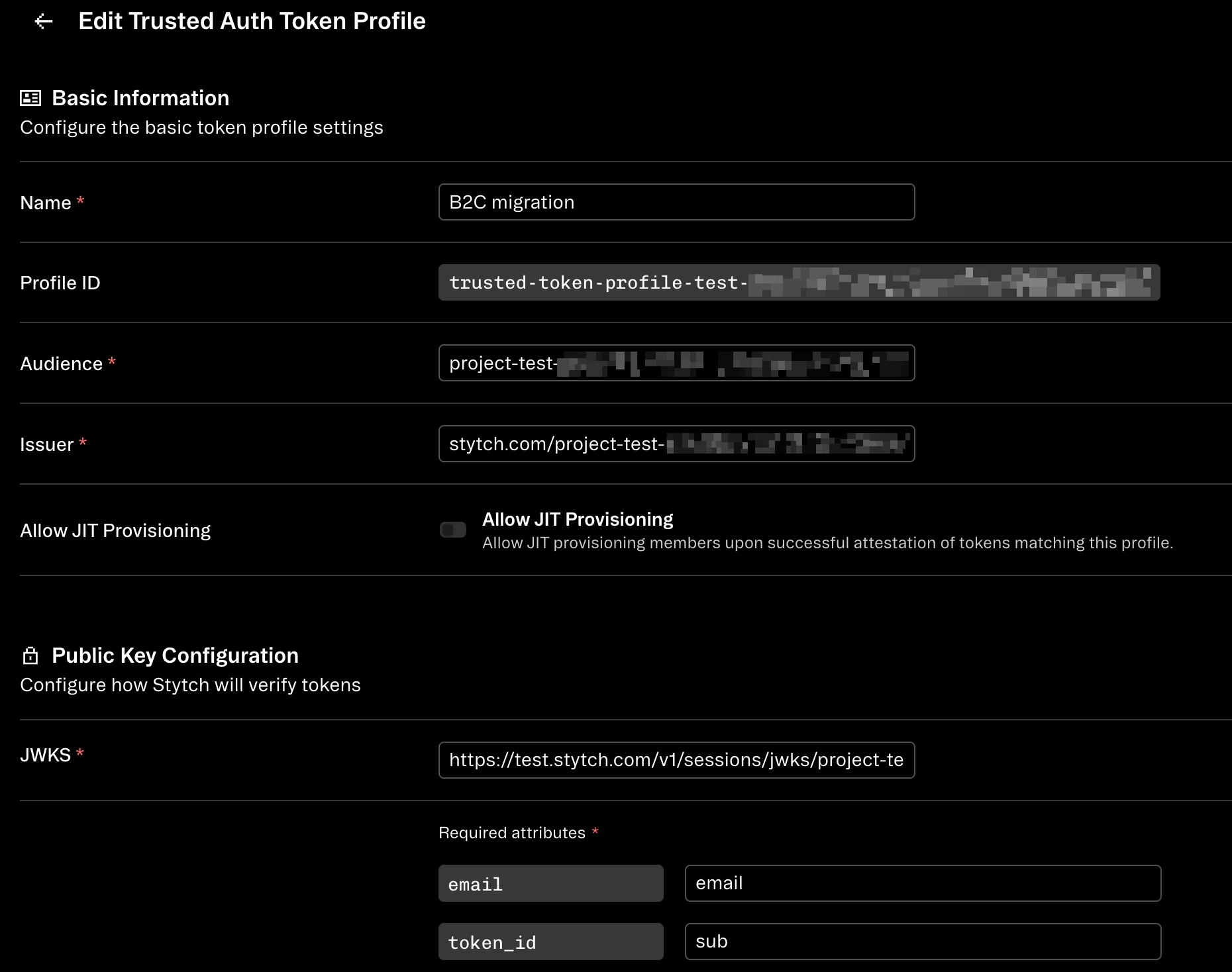Click the Edit Trusted Auth Token Profile heading
Viewport: 1232px width, 972px height.
(x=252, y=21)
